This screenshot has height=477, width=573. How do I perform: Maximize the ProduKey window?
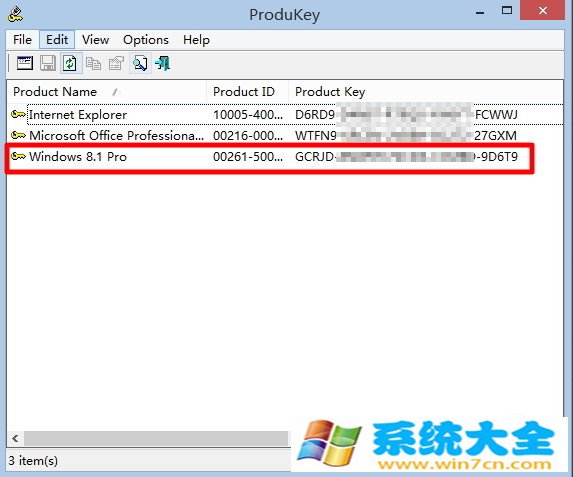coord(507,11)
